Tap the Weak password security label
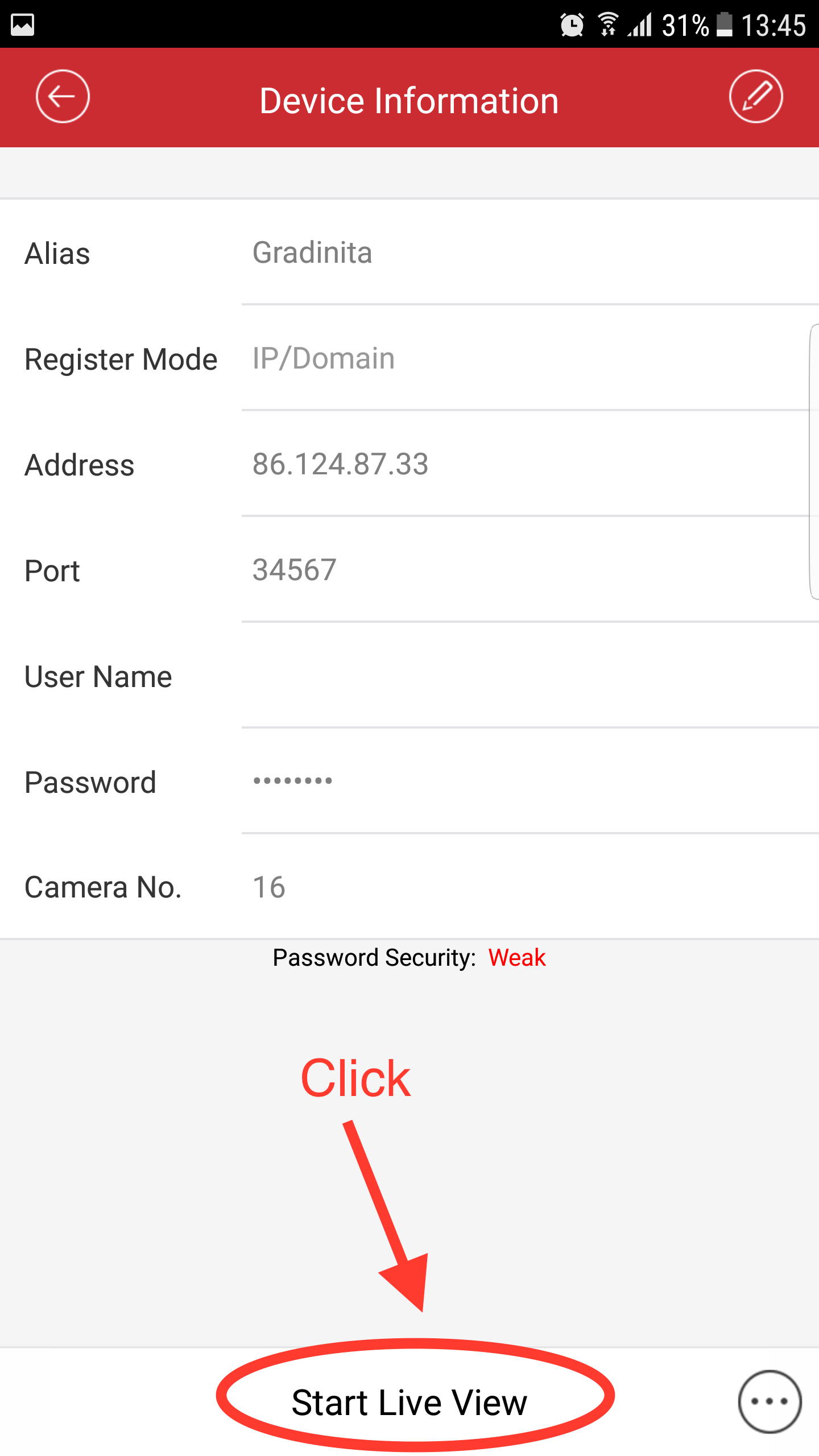The width and height of the screenshot is (819, 1456). 517,958
